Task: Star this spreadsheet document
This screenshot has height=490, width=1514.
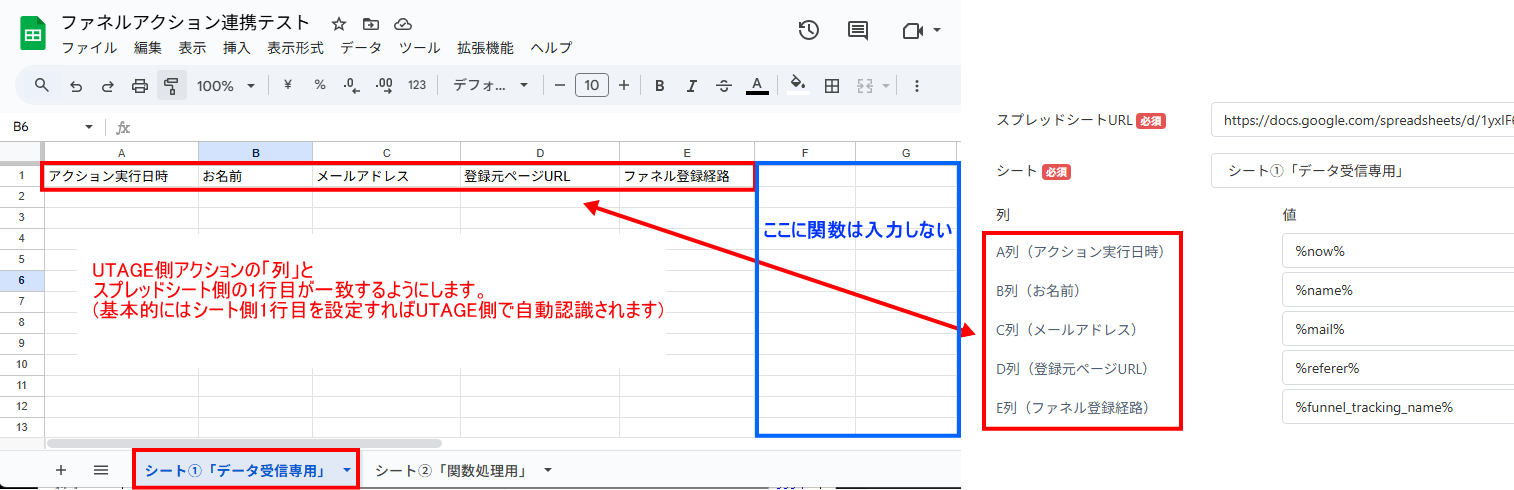Action: click(x=339, y=24)
